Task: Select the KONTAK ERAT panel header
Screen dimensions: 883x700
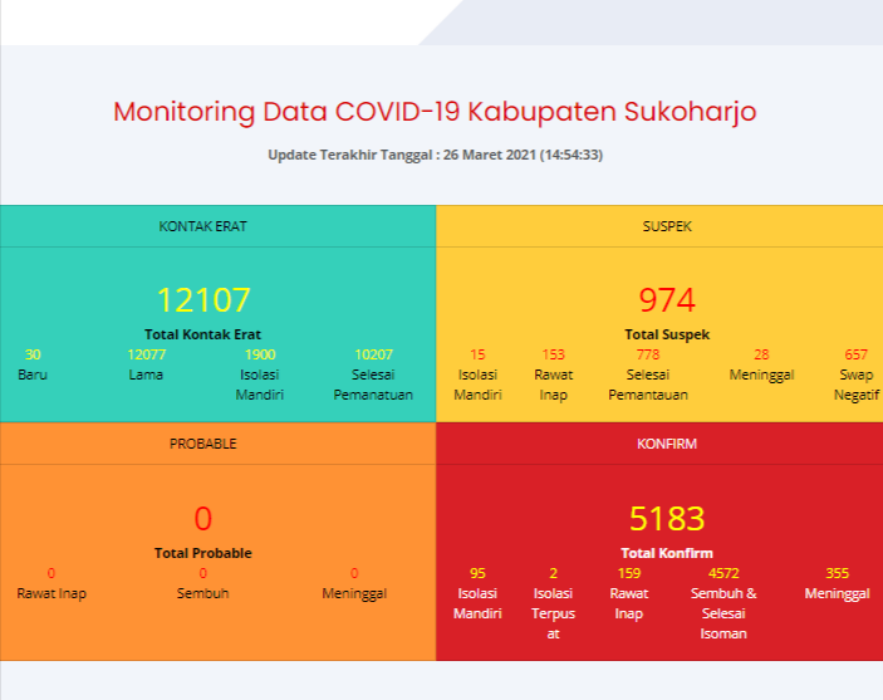Action: pyautogui.click(x=203, y=226)
